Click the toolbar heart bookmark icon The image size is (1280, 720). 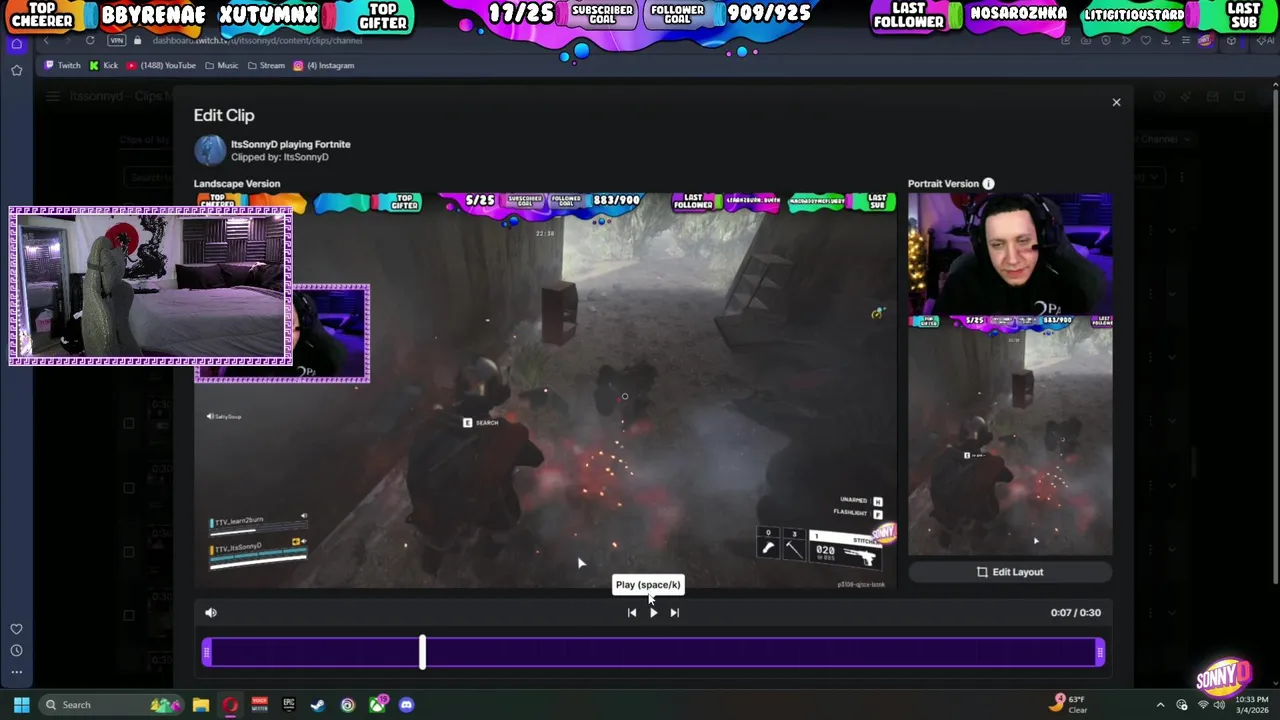[1146, 40]
